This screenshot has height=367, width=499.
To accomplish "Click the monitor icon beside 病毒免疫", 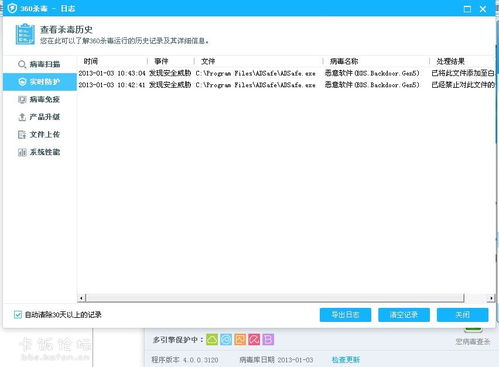I will click(x=22, y=99).
